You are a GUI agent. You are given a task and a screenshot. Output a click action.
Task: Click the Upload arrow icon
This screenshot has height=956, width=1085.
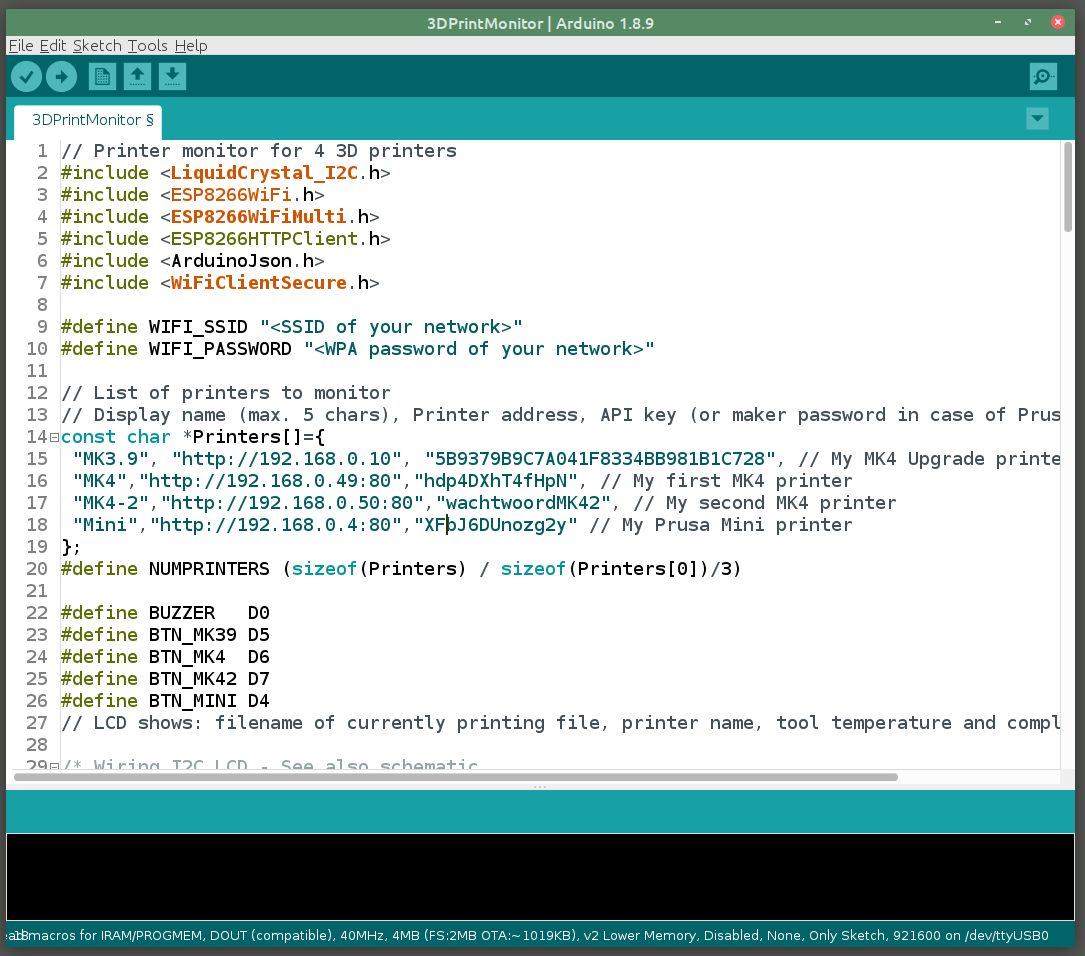pyautogui.click(x=61, y=76)
